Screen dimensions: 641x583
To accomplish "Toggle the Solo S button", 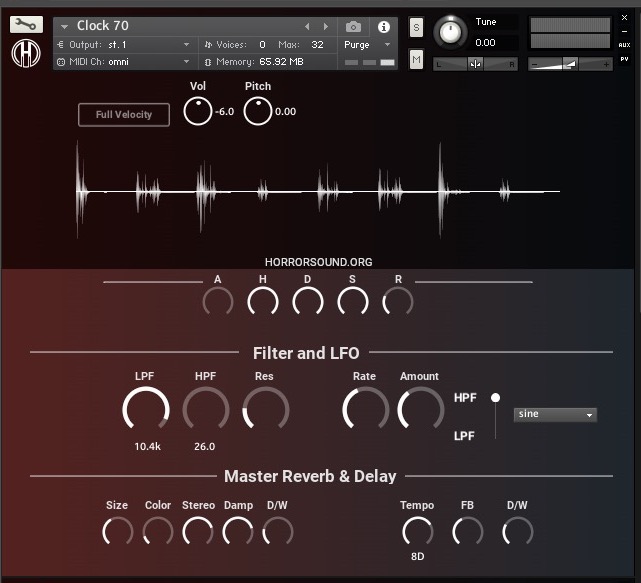I will (416, 27).
